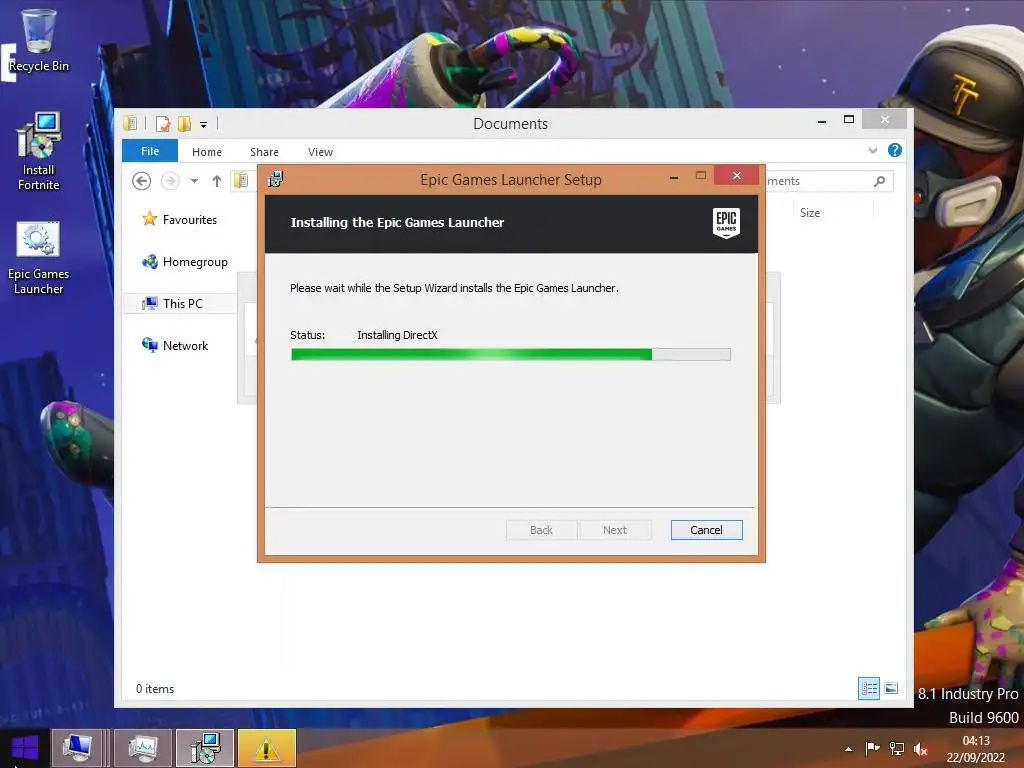This screenshot has height=768, width=1024.
Task: Open the Share ribbon tab in Documents
Action: 264,152
